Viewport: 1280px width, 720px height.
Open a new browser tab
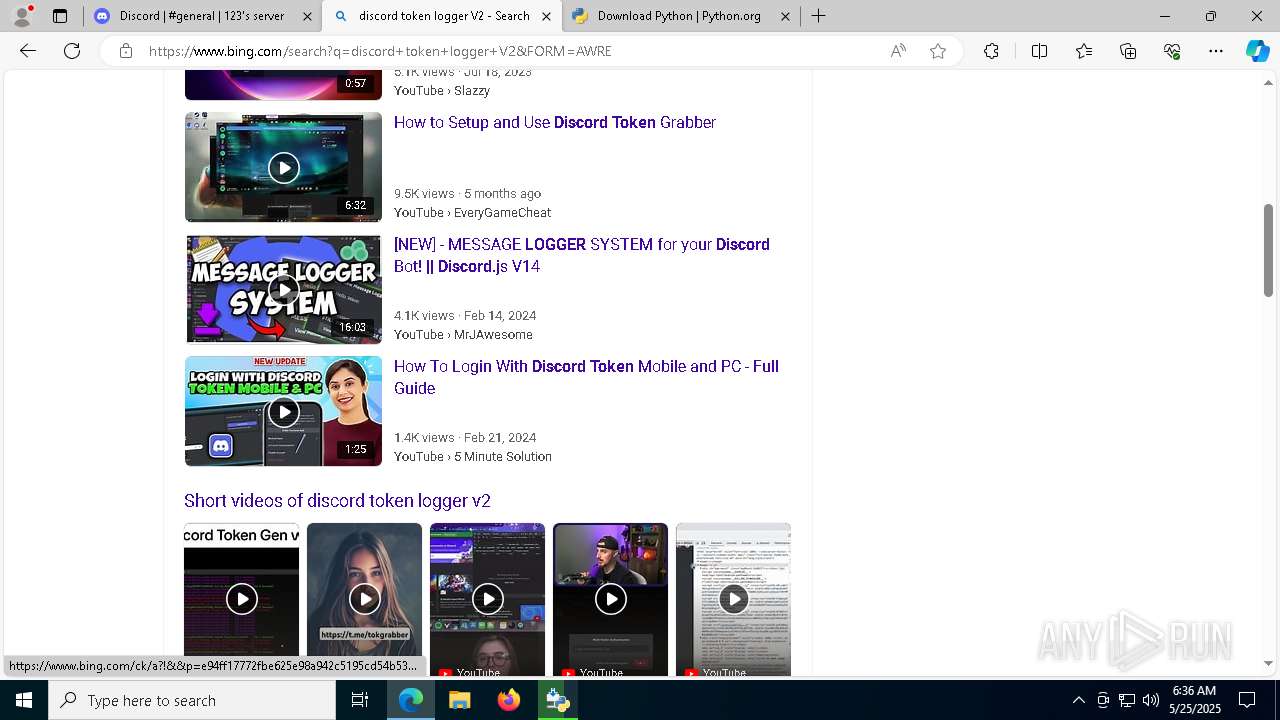tap(818, 16)
